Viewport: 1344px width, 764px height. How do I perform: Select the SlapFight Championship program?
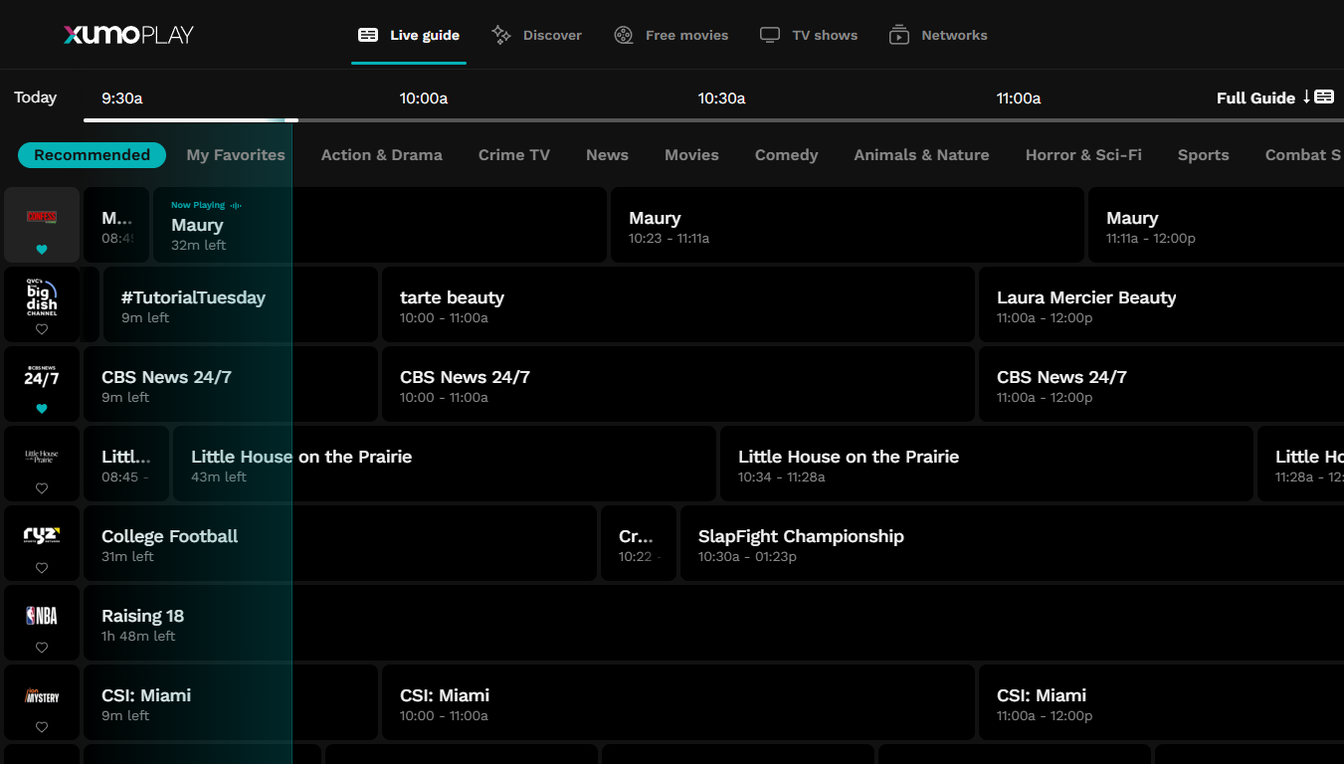pos(1012,543)
